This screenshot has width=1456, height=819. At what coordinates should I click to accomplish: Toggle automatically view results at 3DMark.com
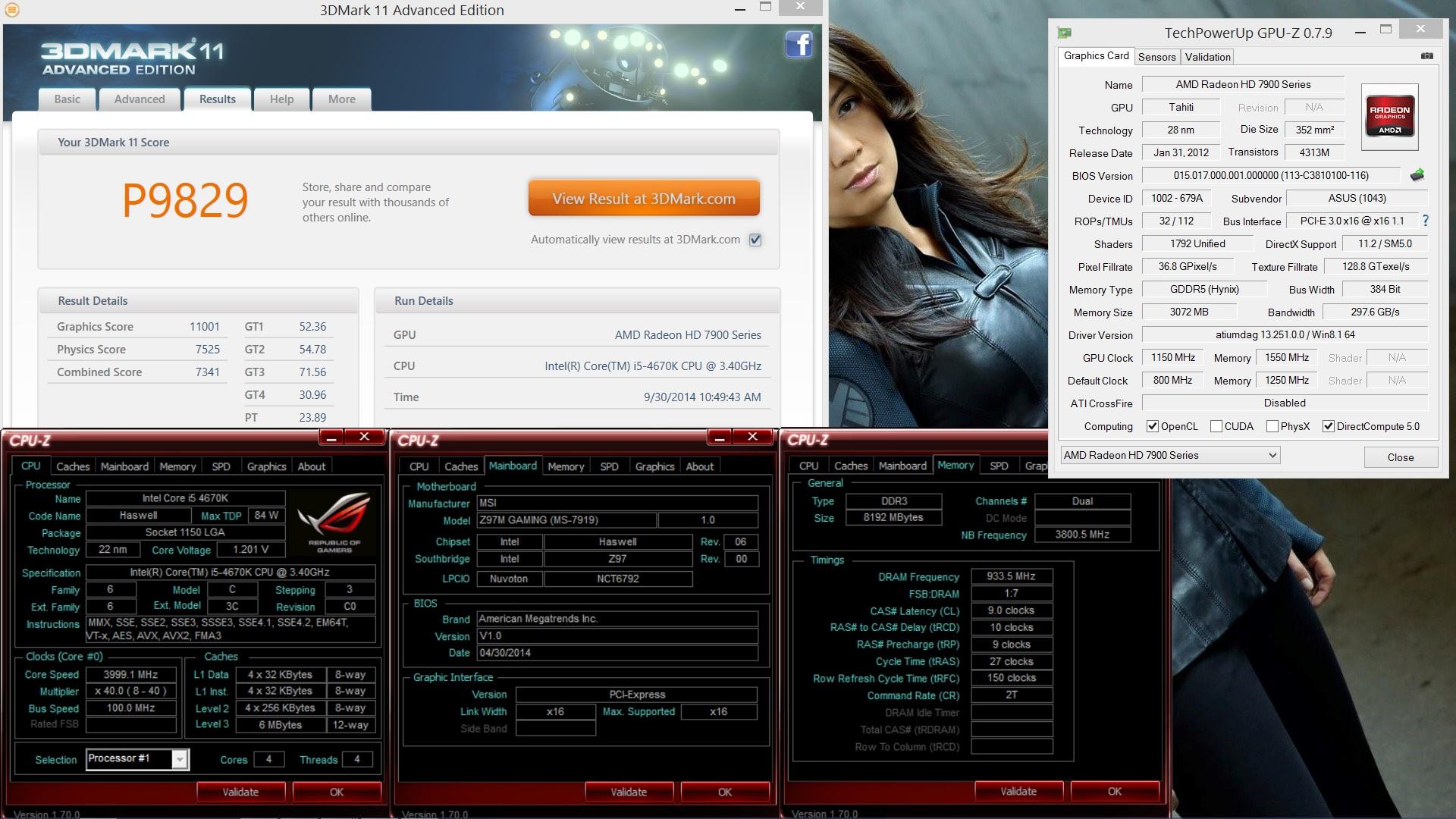755,240
